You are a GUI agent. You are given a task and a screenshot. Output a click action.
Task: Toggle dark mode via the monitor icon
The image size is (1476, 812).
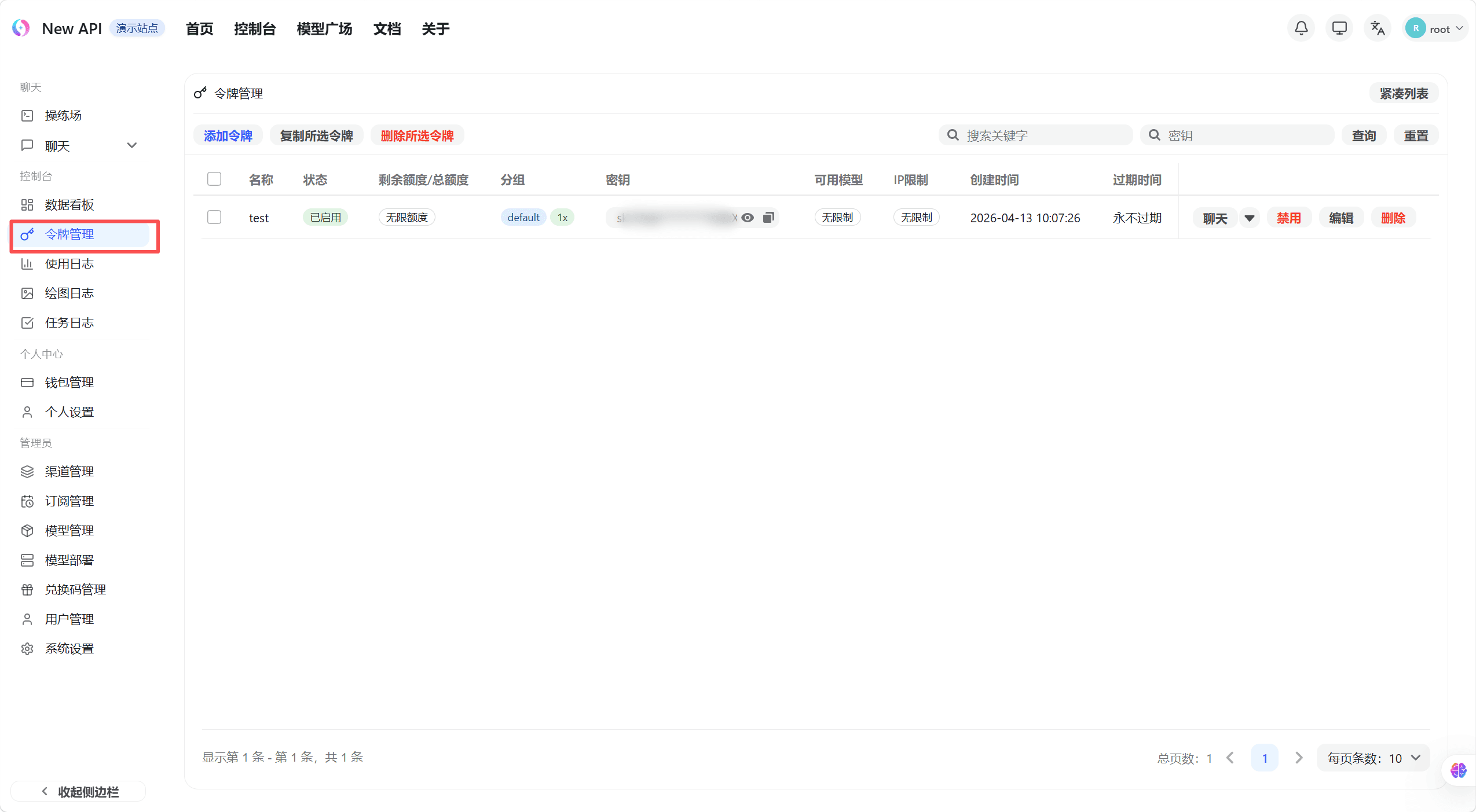1339,28
